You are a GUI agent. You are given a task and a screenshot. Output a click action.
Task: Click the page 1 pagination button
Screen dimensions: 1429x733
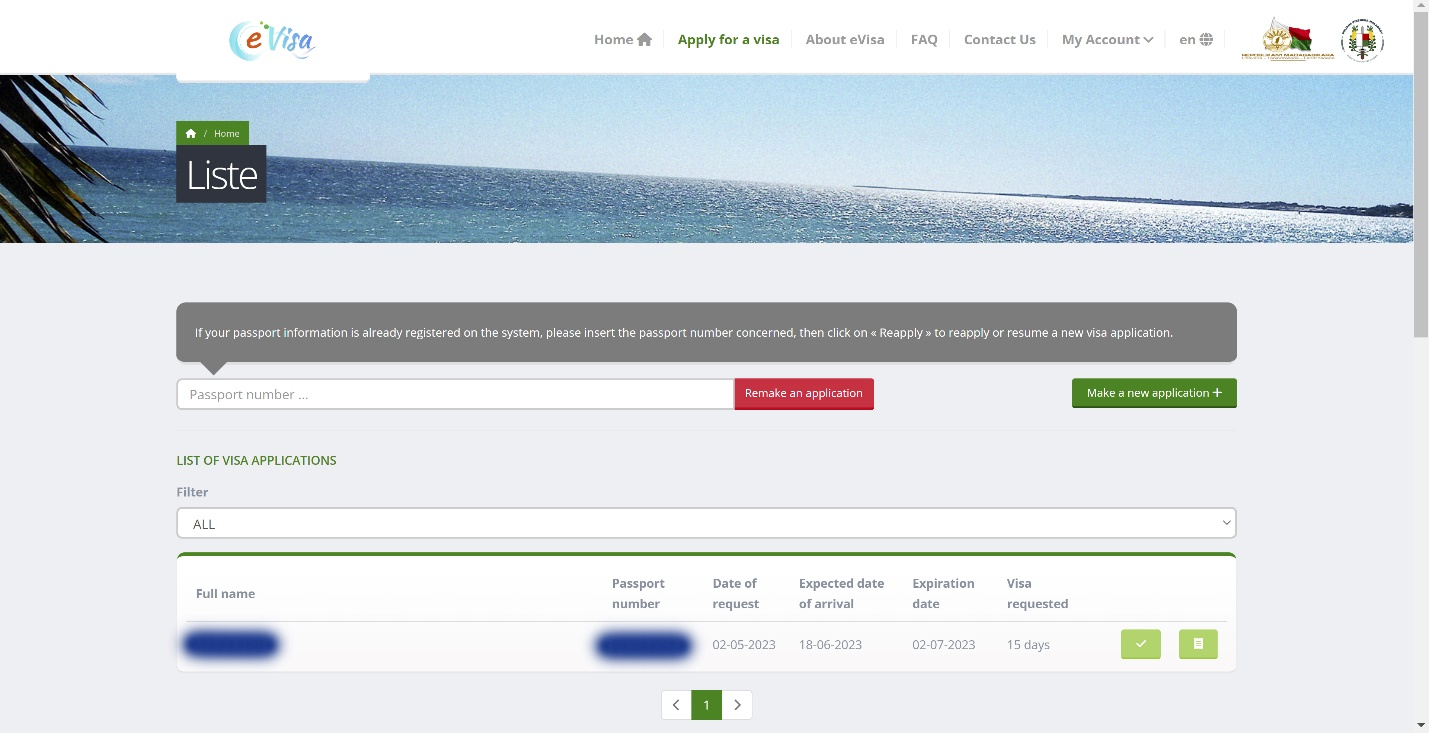point(706,705)
